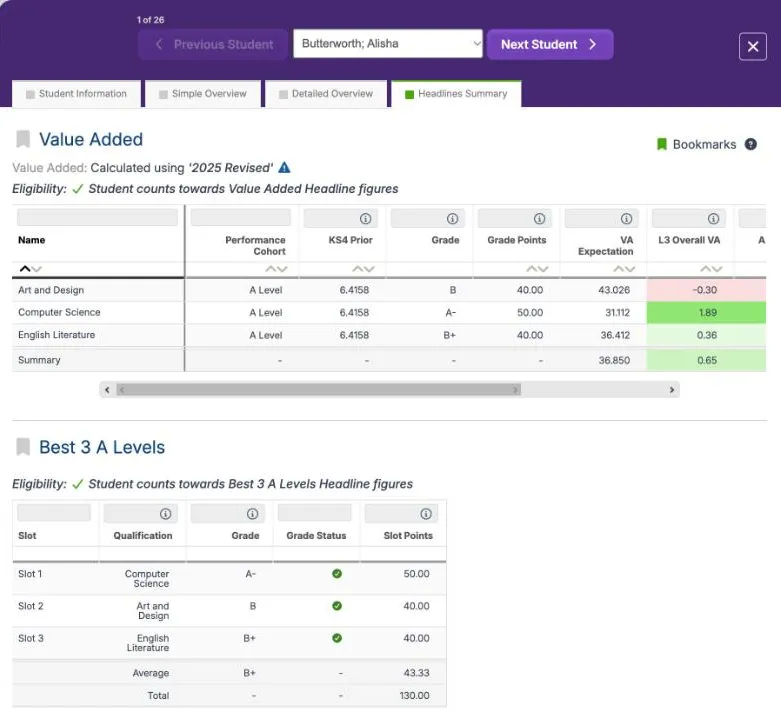
Task: Close the student panel with X
Action: coord(753,47)
